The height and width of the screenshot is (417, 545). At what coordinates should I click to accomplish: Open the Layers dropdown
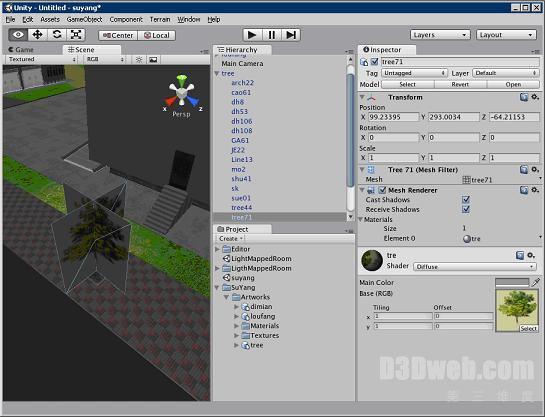tap(440, 35)
